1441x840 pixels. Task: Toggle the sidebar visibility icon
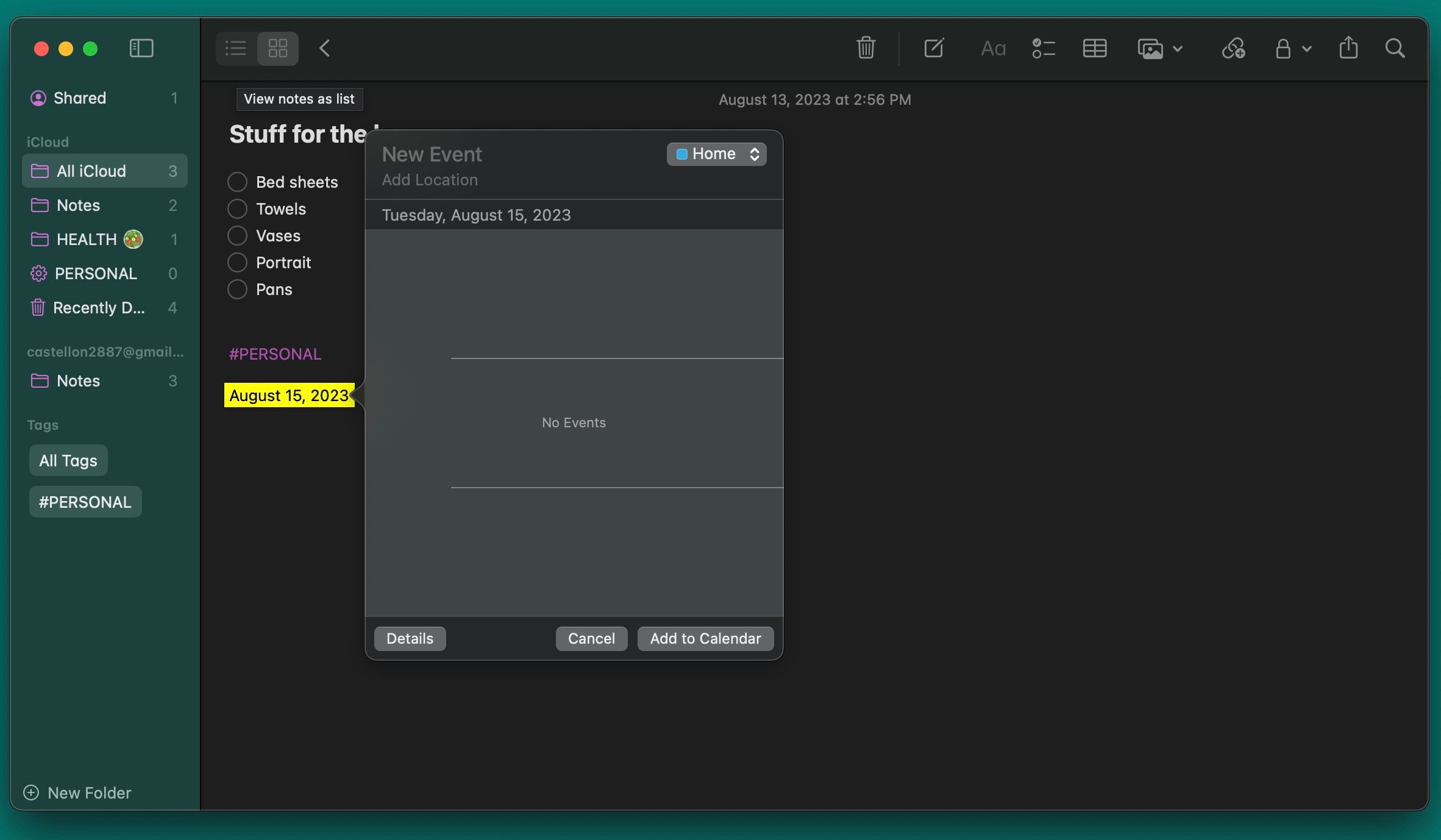point(141,48)
